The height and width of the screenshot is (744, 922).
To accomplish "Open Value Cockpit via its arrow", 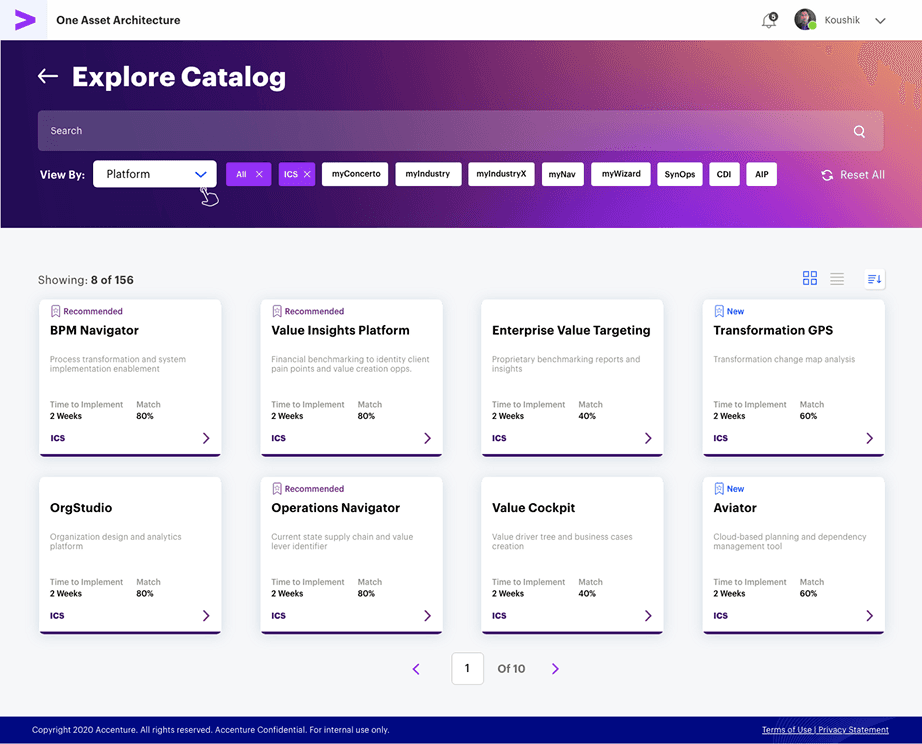I will (x=648, y=616).
